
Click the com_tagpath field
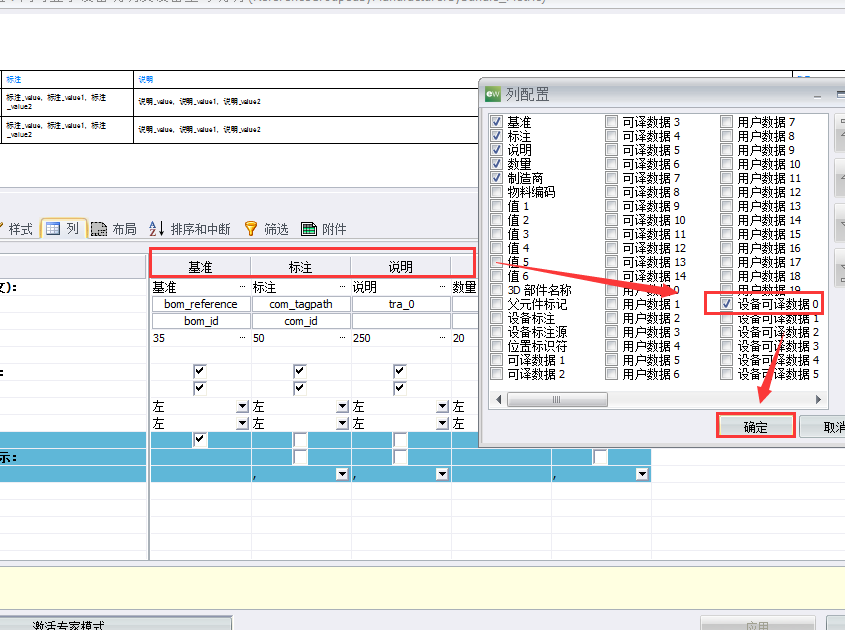[x=301, y=304]
